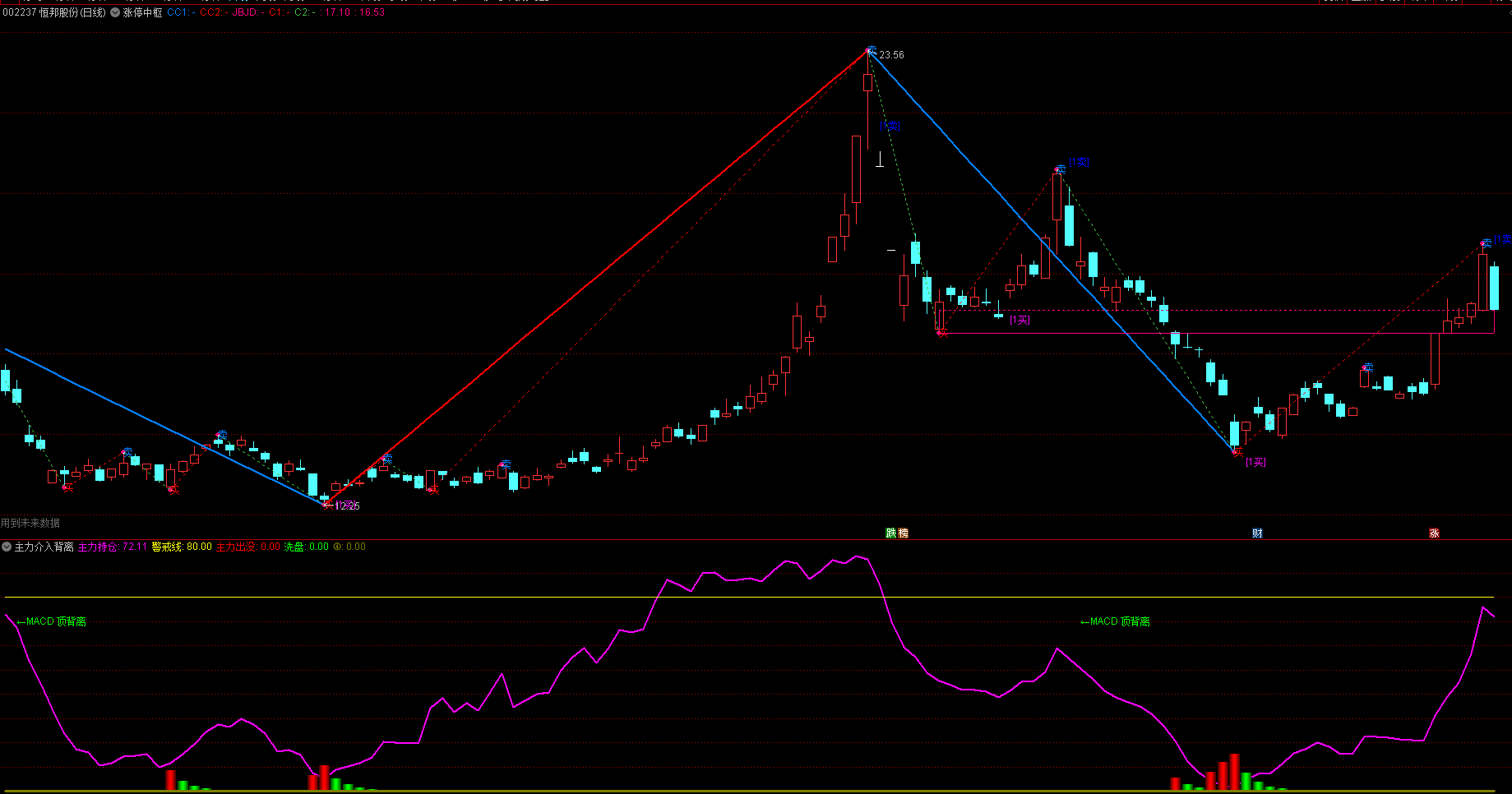Click the sell signal at 23.56 peak

[872, 51]
